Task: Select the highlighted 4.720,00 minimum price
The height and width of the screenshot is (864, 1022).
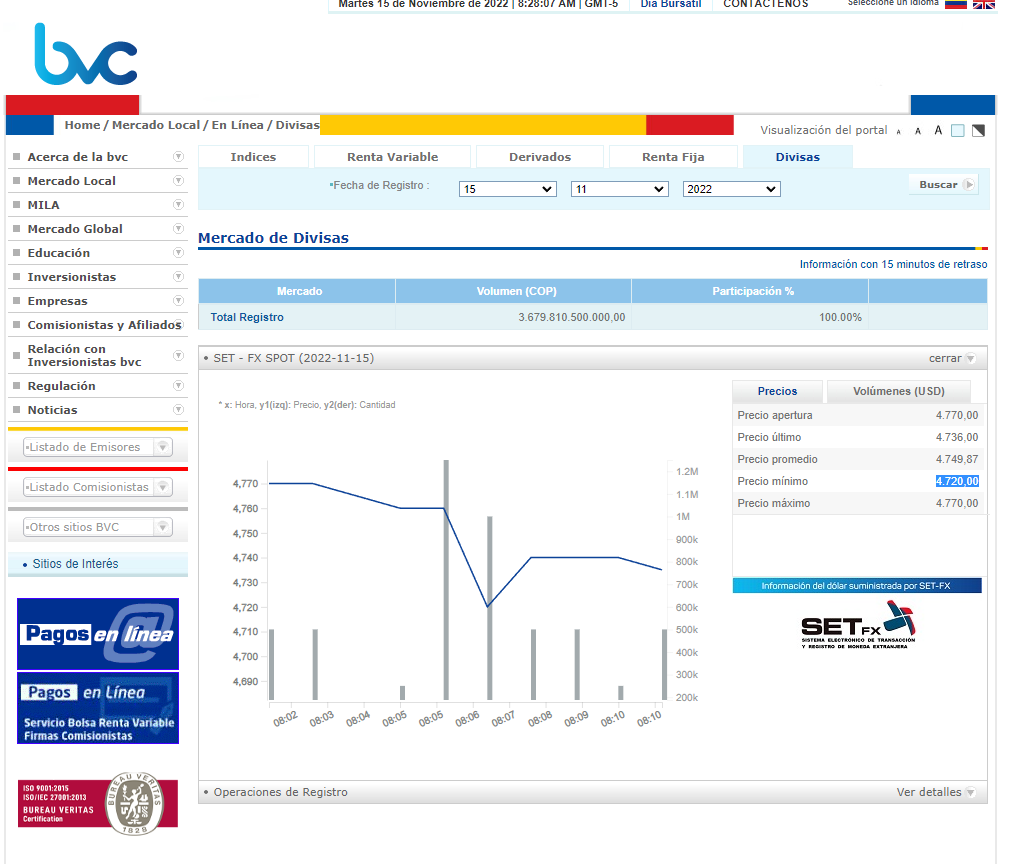Action: click(x=957, y=481)
